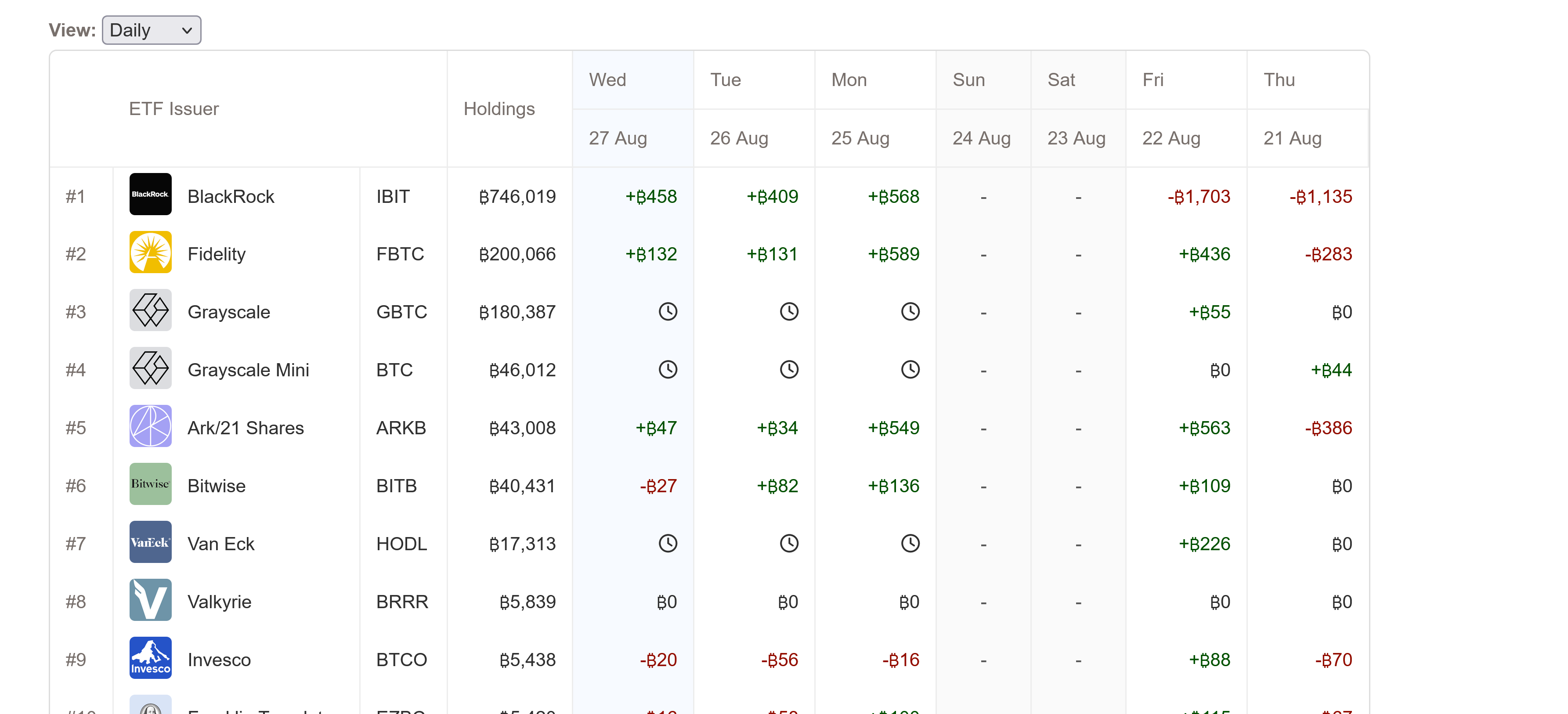This screenshot has width=1568, height=714.
Task: Open the BlackRock issuer name link
Action: (x=231, y=197)
